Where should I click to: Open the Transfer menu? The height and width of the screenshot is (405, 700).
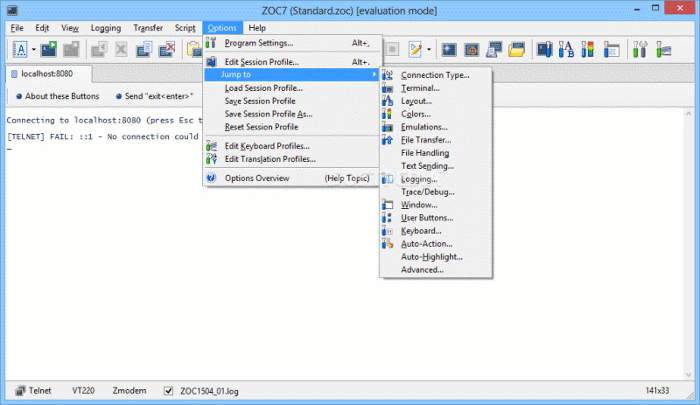click(x=148, y=28)
